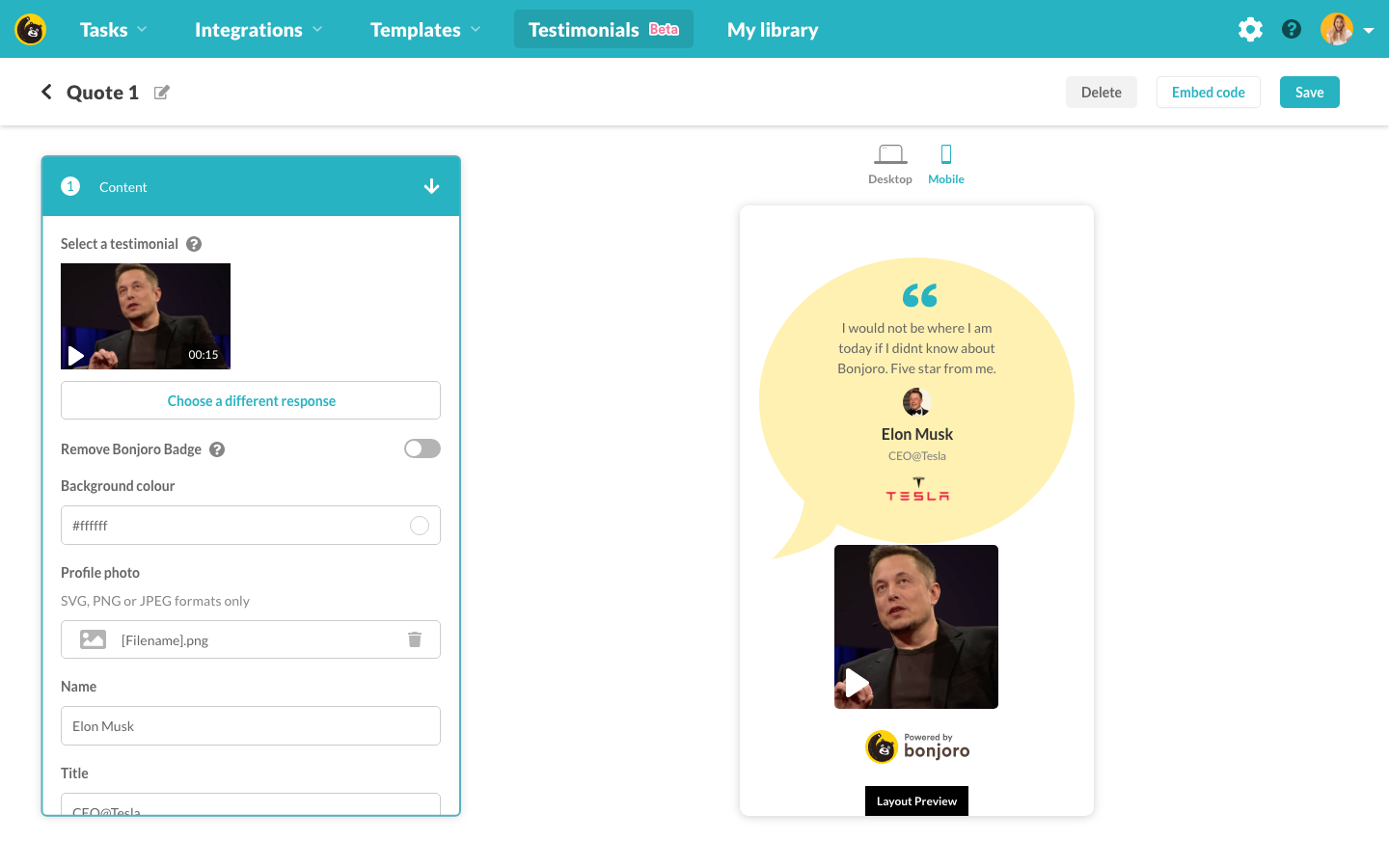Screen dimensions: 1389x868
Task: Open the Tasks dropdown menu
Action: (114, 30)
